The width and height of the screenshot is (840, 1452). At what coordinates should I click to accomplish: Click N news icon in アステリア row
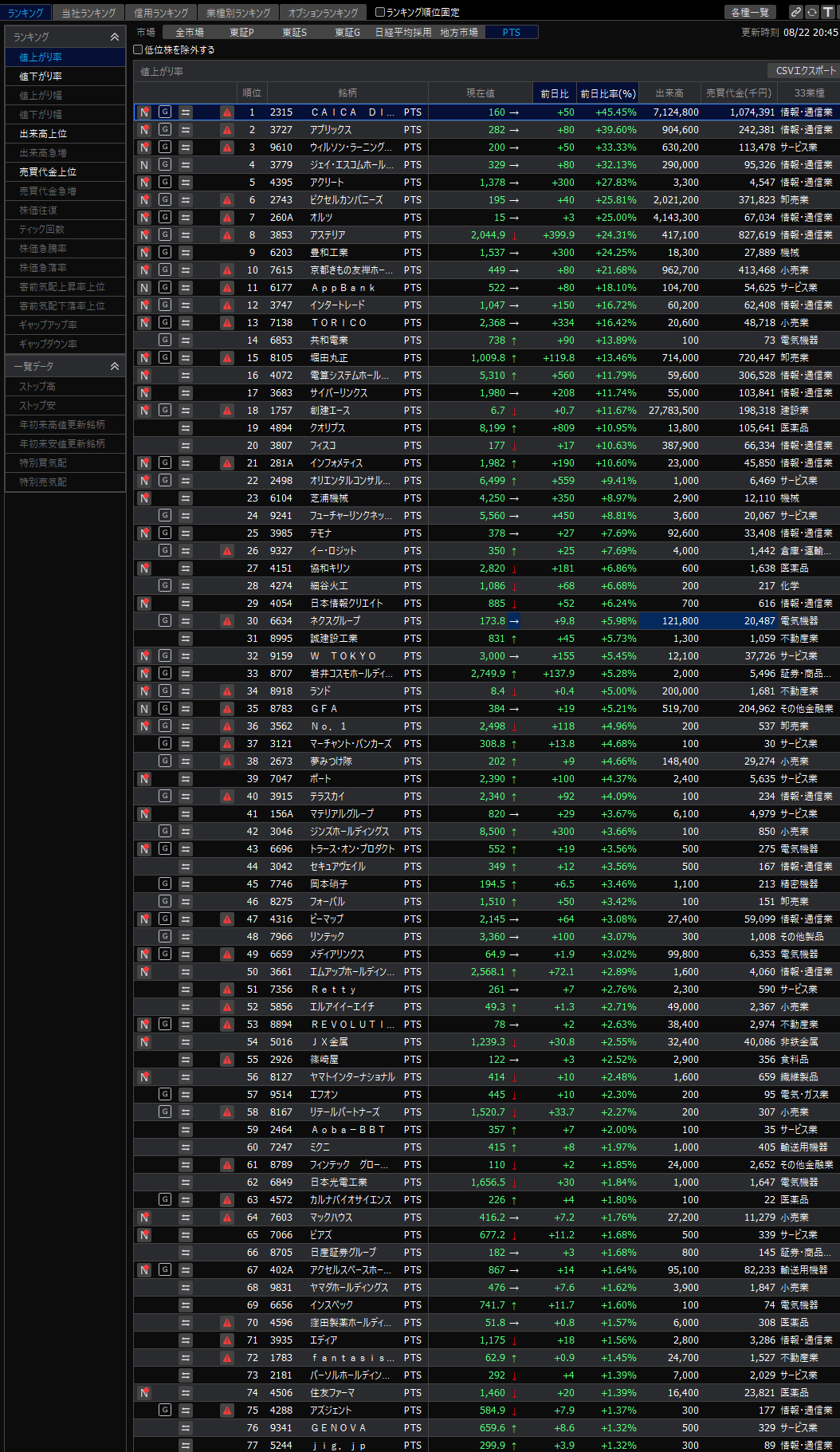[x=144, y=235]
